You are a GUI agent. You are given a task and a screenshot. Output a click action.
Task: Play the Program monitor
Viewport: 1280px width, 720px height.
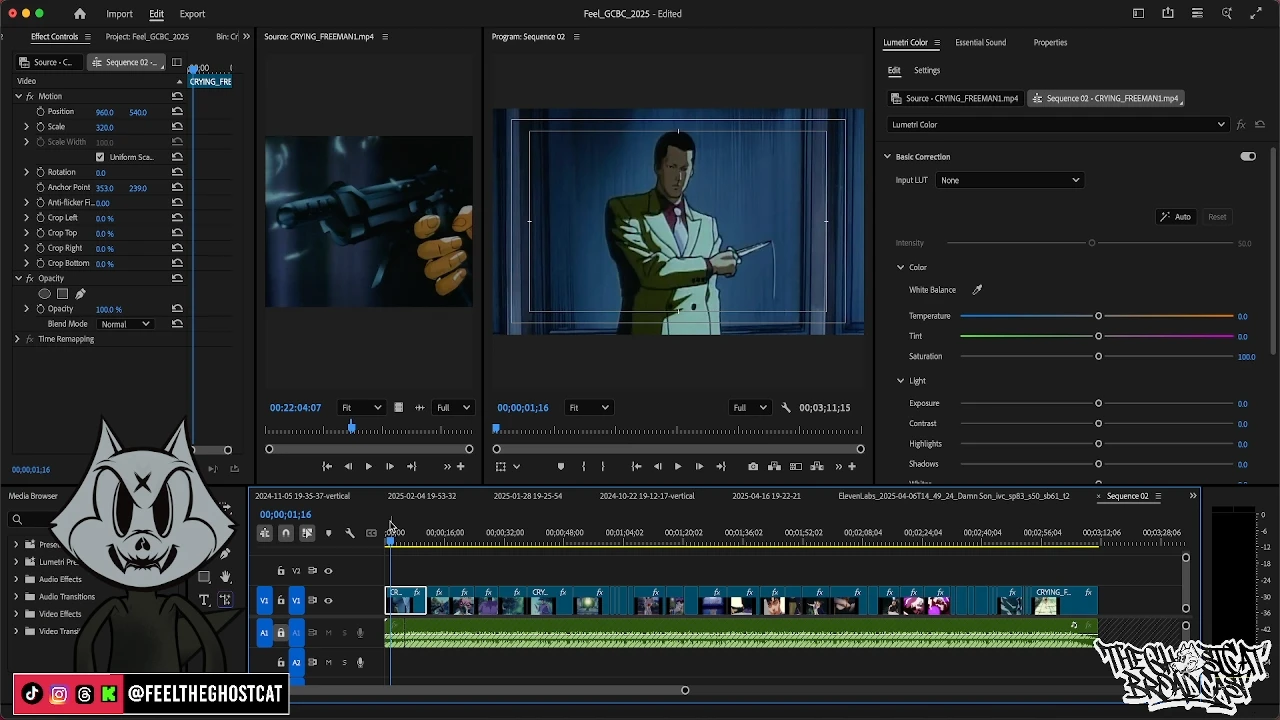click(x=678, y=467)
